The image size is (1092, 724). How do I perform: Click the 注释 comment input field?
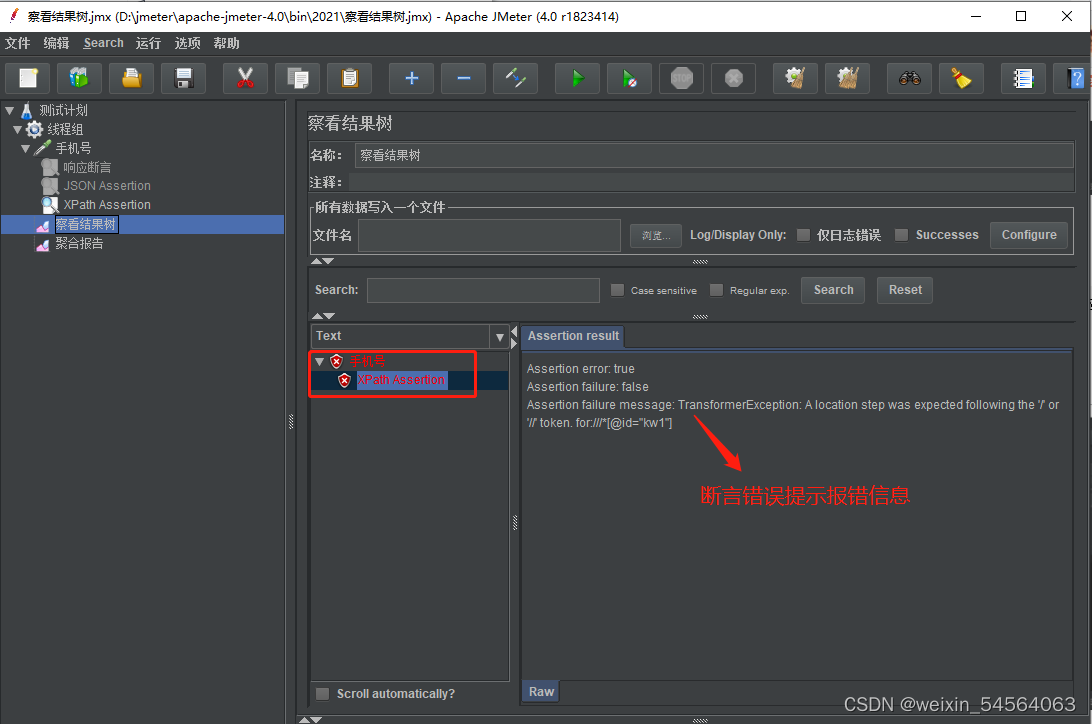click(710, 182)
